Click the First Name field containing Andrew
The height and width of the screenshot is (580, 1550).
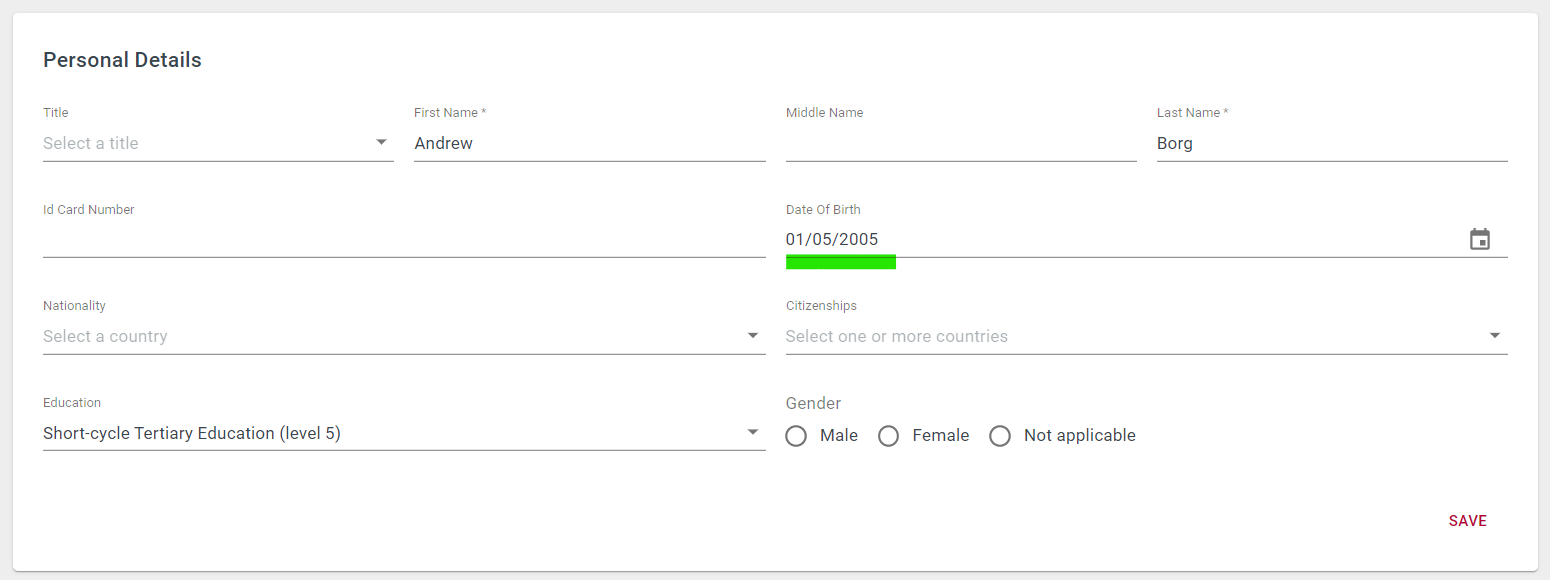(590, 143)
